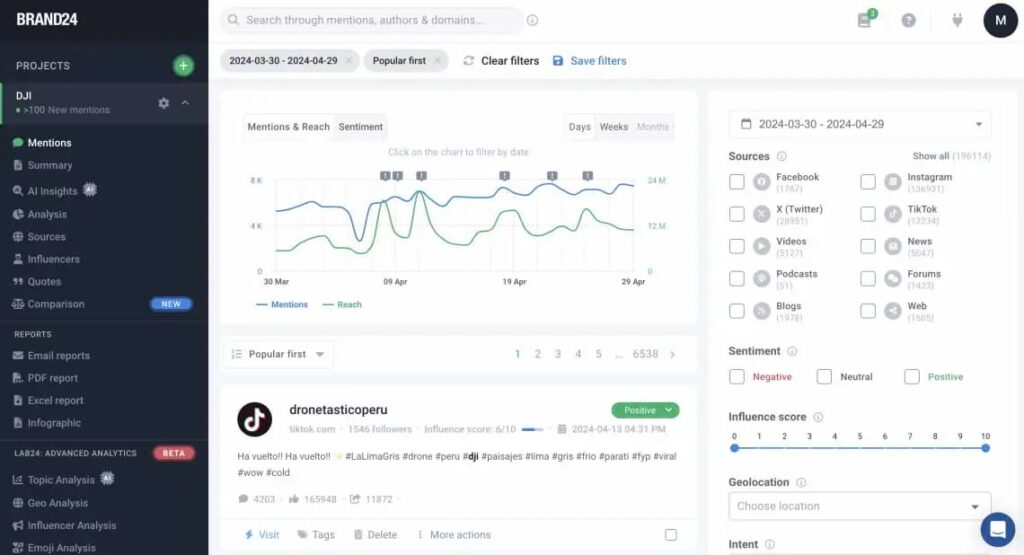The height and width of the screenshot is (555, 1024).
Task: Click the Instagram source icon
Action: click(x=893, y=182)
